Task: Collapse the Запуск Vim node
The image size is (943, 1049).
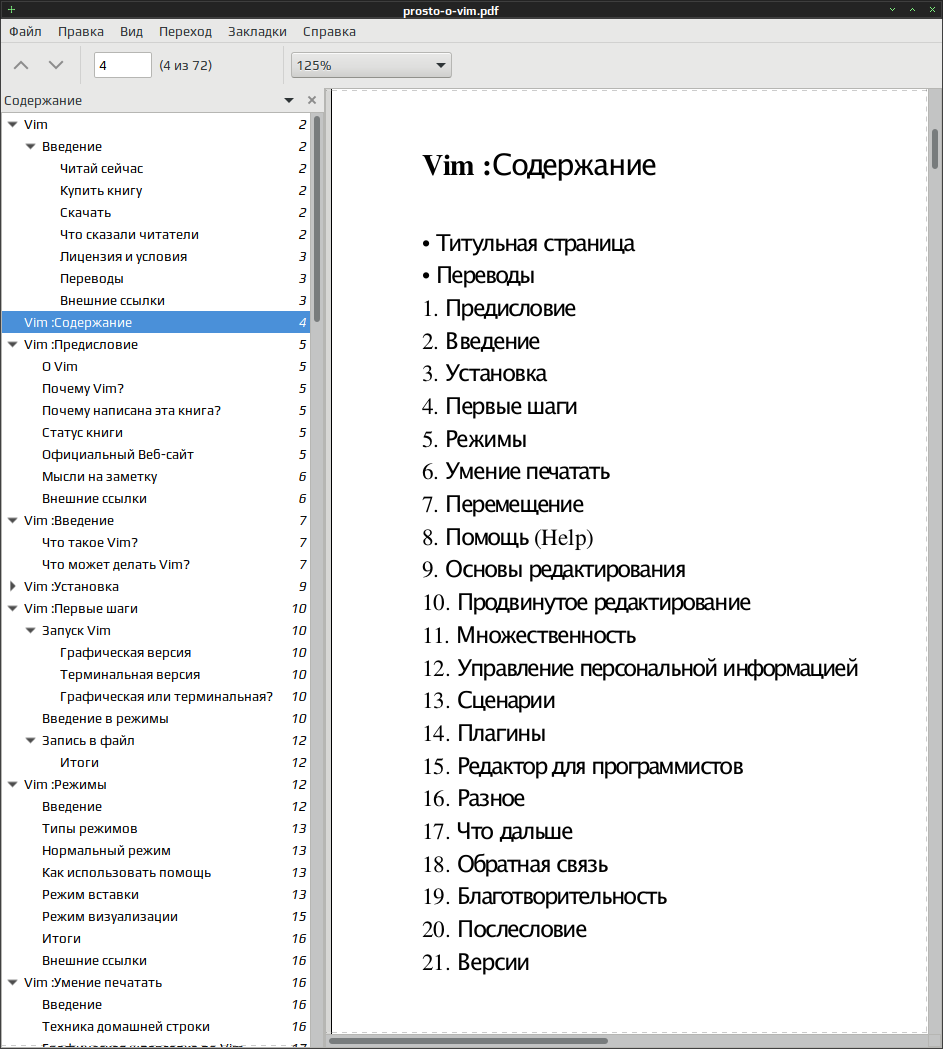Action: click(x=31, y=630)
